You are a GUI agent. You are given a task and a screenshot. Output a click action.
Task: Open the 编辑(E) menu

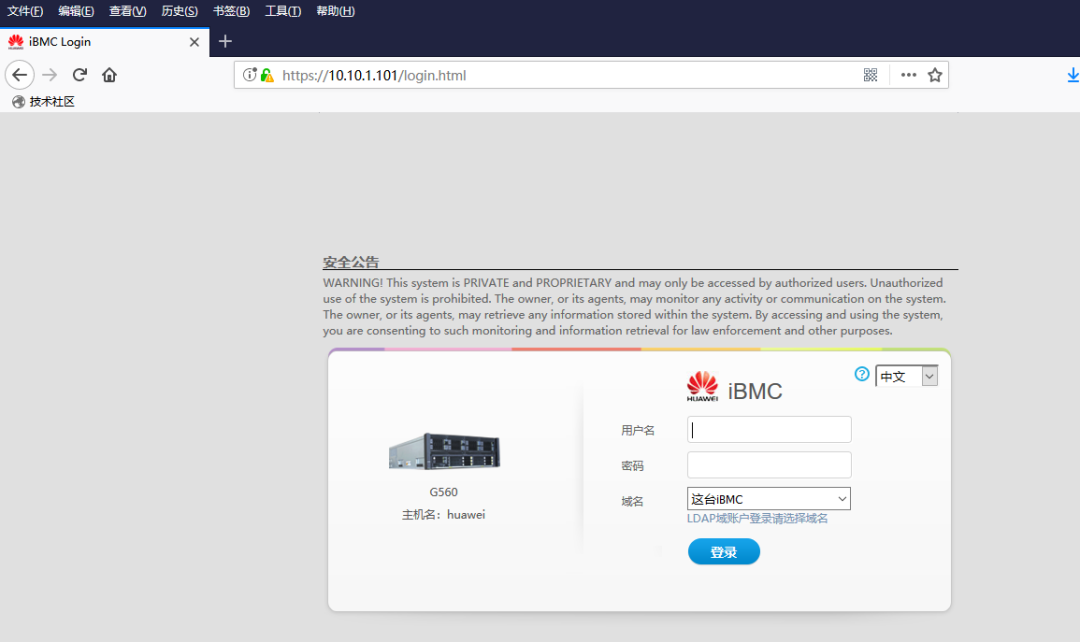point(76,11)
